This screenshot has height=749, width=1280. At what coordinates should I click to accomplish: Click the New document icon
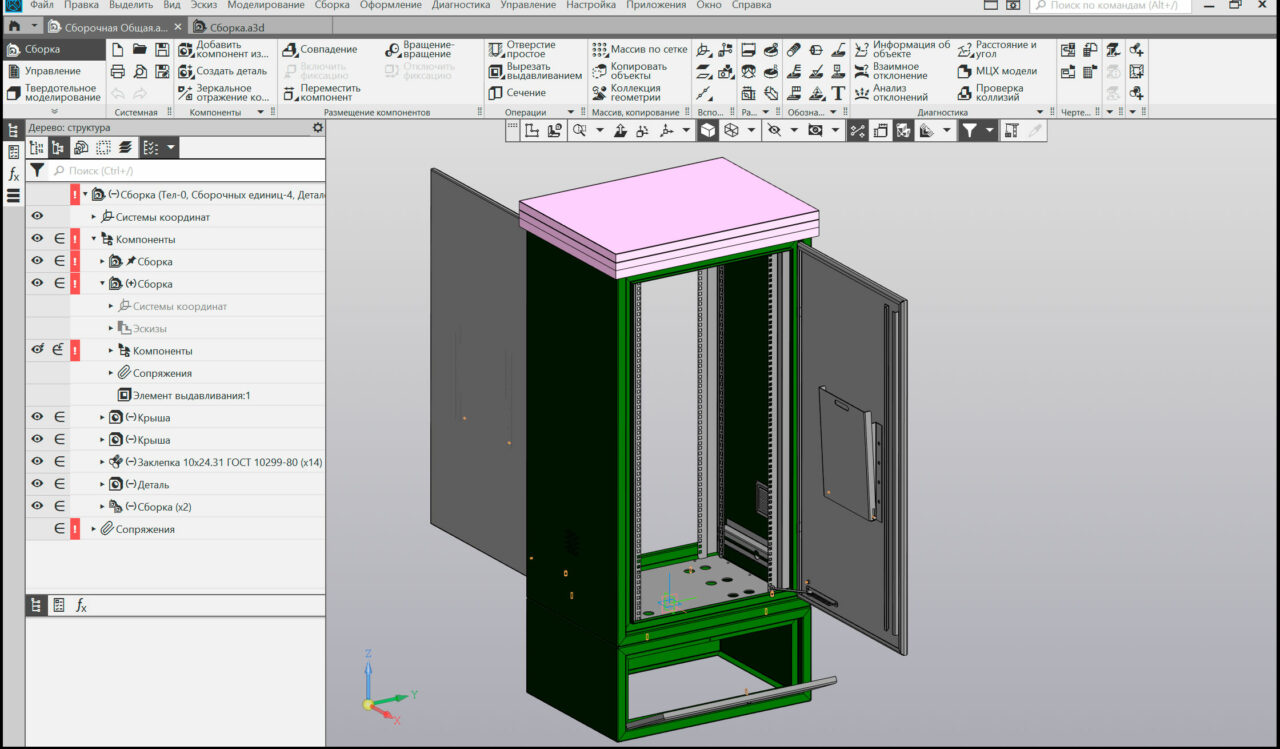pyautogui.click(x=118, y=49)
